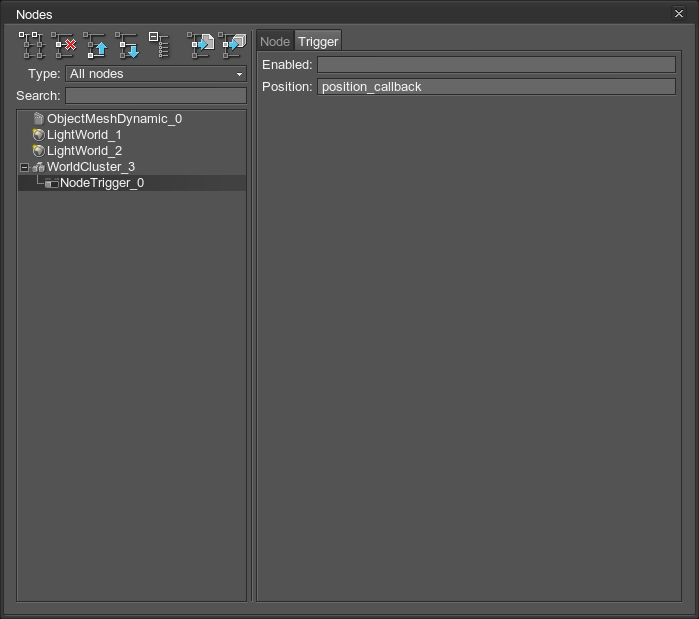Collapse the WorldCluster_3 tree branch
The width and height of the screenshot is (699, 619).
coord(25,168)
